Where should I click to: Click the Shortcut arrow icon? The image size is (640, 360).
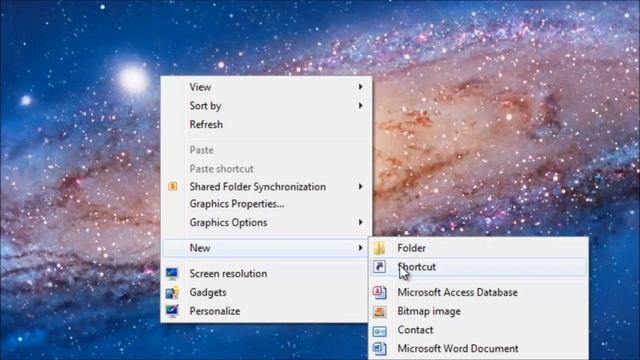379,267
